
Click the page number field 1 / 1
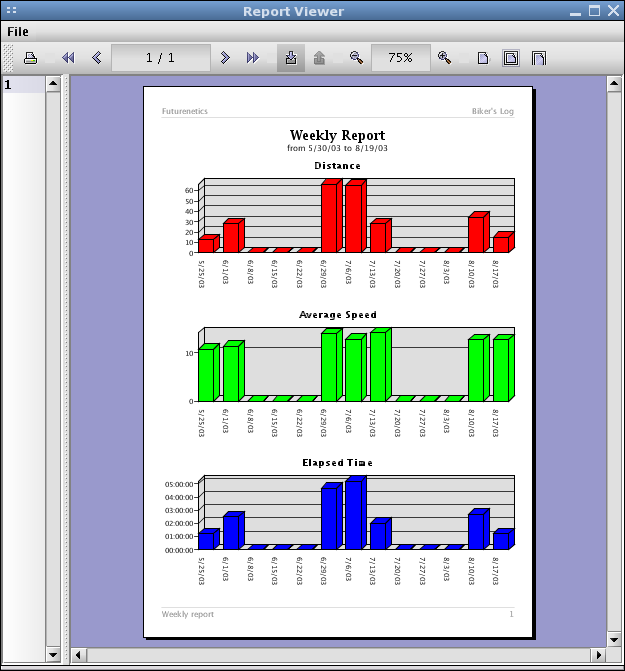pyautogui.click(x=161, y=58)
